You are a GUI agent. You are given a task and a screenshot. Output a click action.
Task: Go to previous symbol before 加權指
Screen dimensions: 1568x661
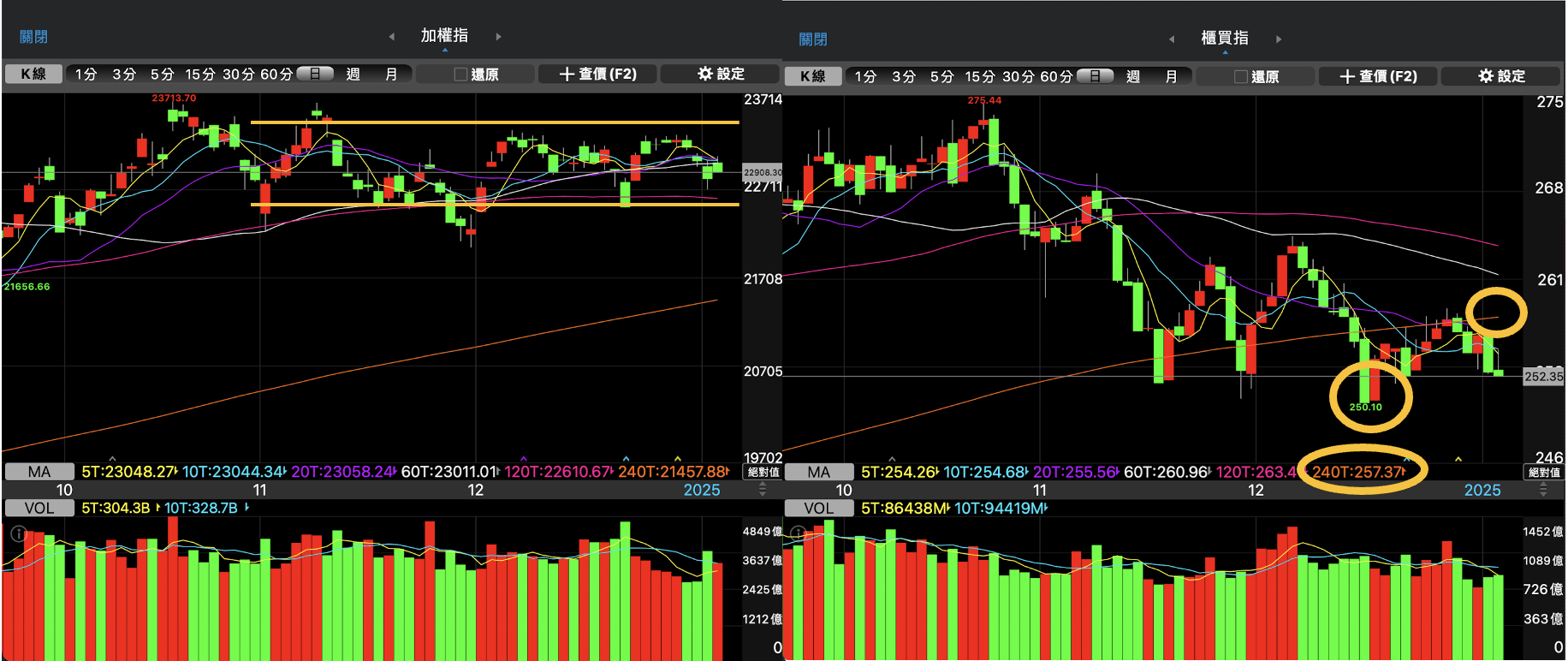coord(392,37)
